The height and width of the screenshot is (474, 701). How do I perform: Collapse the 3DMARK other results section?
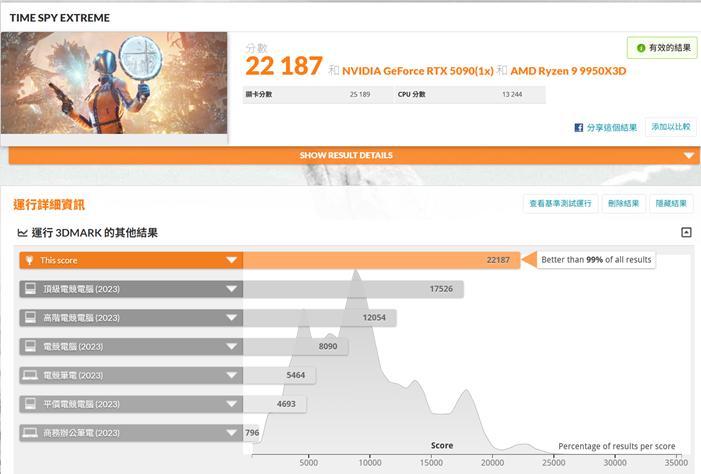click(686, 232)
